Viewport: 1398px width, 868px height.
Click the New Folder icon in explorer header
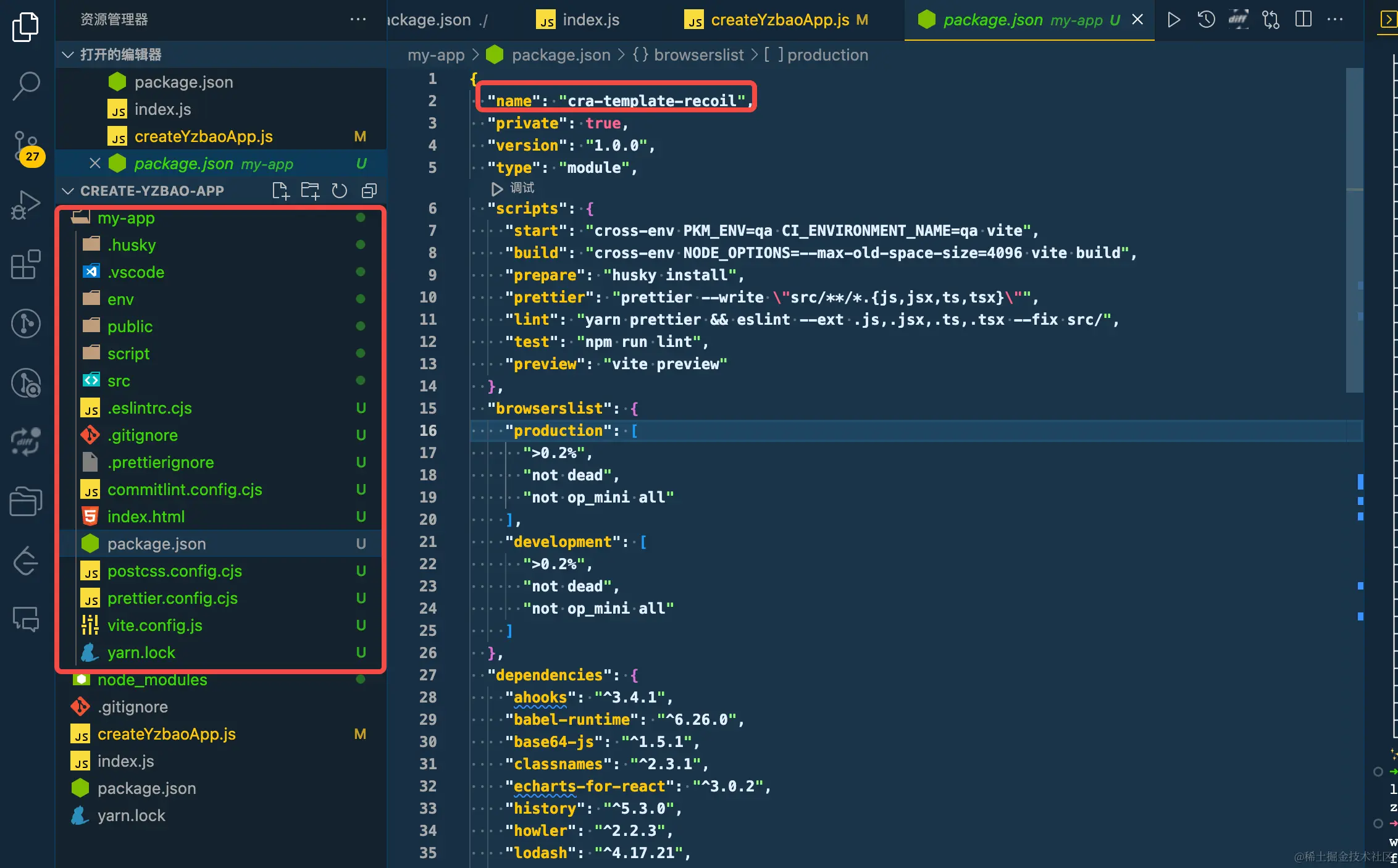pyautogui.click(x=310, y=191)
